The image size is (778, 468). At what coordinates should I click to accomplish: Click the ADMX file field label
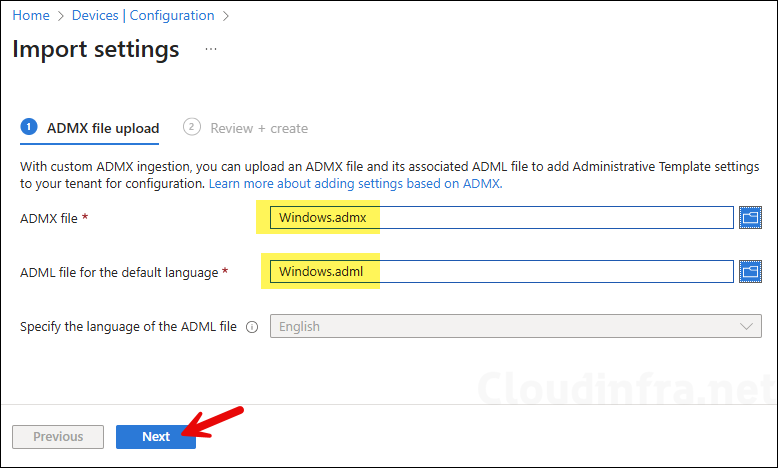coord(50,217)
